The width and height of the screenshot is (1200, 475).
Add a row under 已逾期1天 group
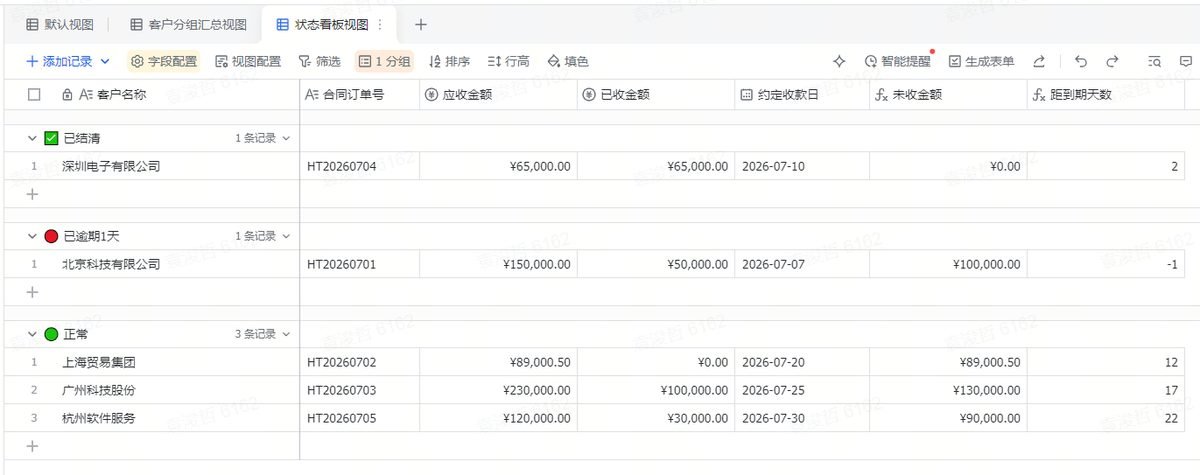point(32,292)
